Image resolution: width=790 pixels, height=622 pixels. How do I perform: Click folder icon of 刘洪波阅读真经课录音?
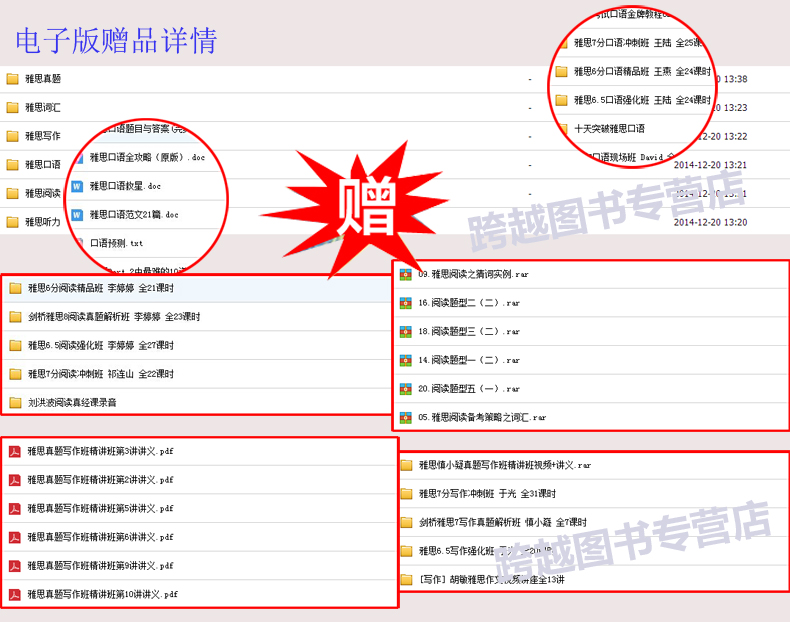(x=16, y=402)
